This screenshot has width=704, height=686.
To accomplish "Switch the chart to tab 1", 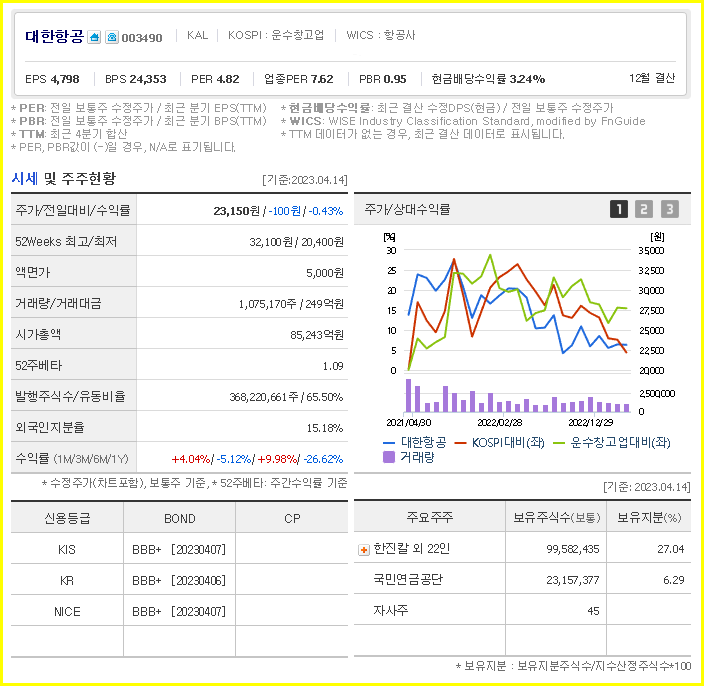I will [619, 209].
